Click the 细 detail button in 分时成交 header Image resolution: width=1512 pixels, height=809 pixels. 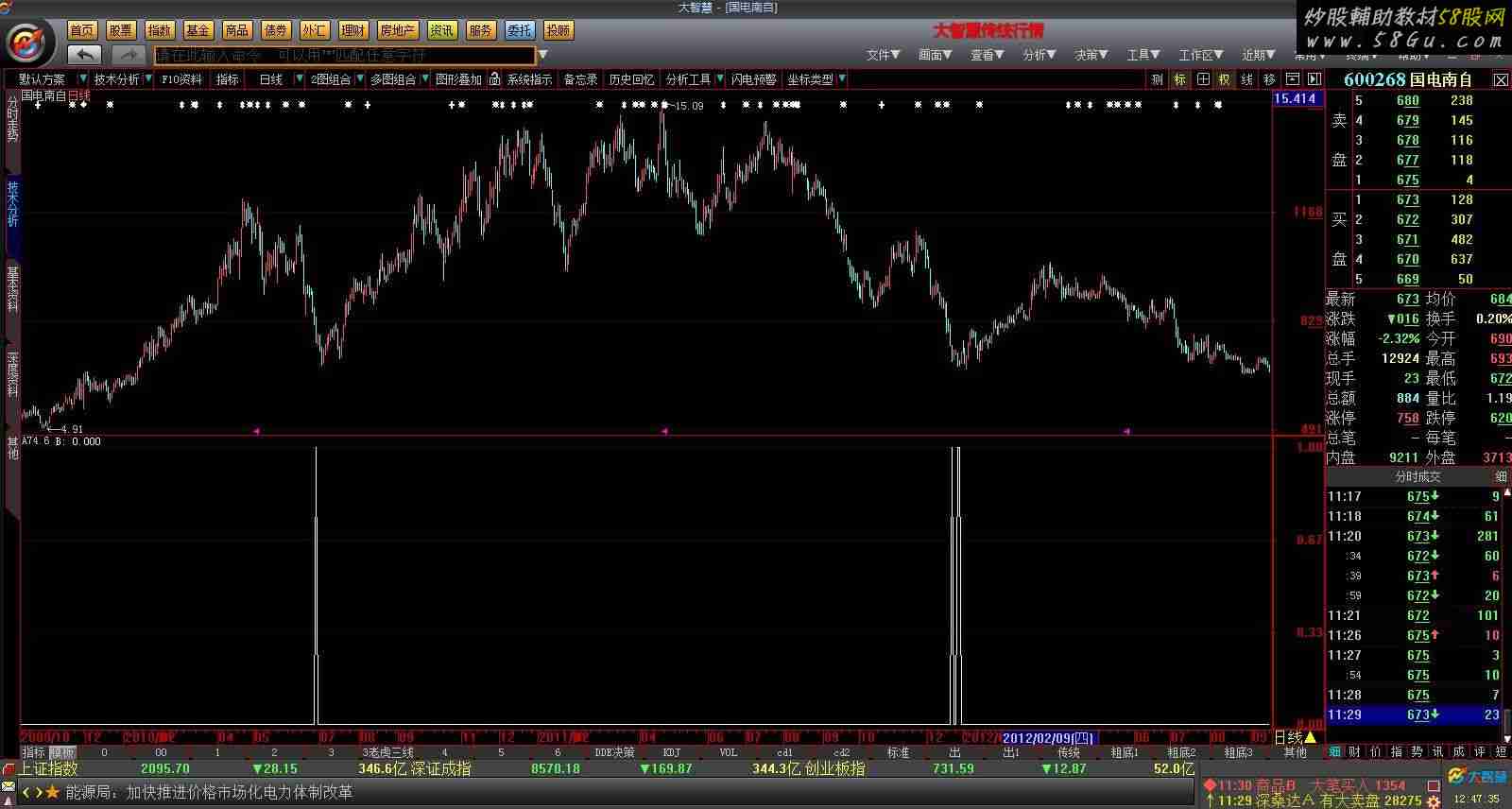[1501, 476]
